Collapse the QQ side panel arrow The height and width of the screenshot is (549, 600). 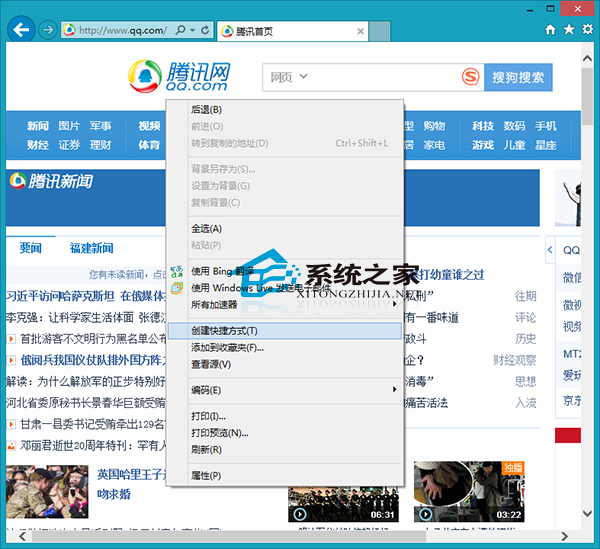click(550, 250)
